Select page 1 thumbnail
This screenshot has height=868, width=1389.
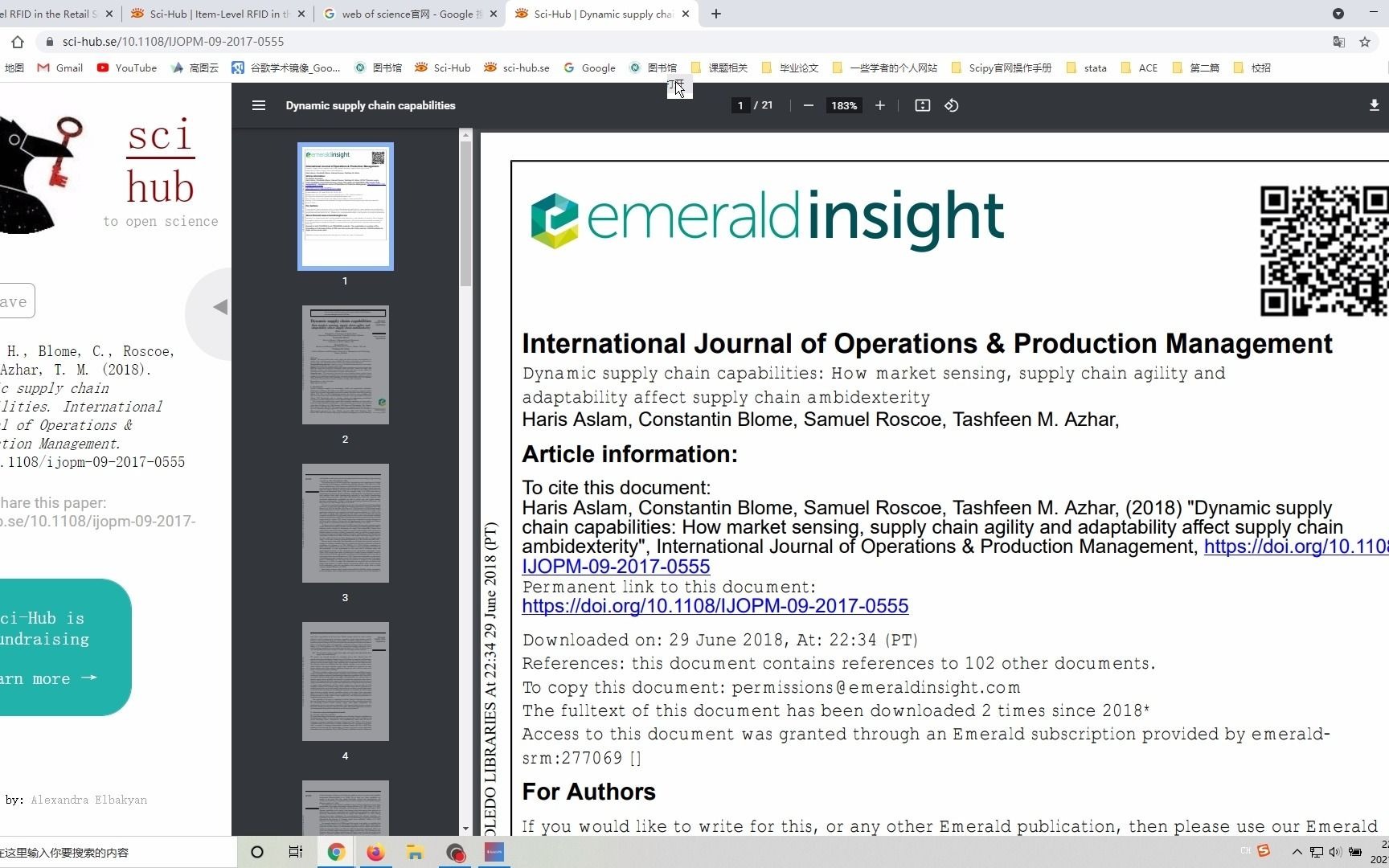coord(346,207)
